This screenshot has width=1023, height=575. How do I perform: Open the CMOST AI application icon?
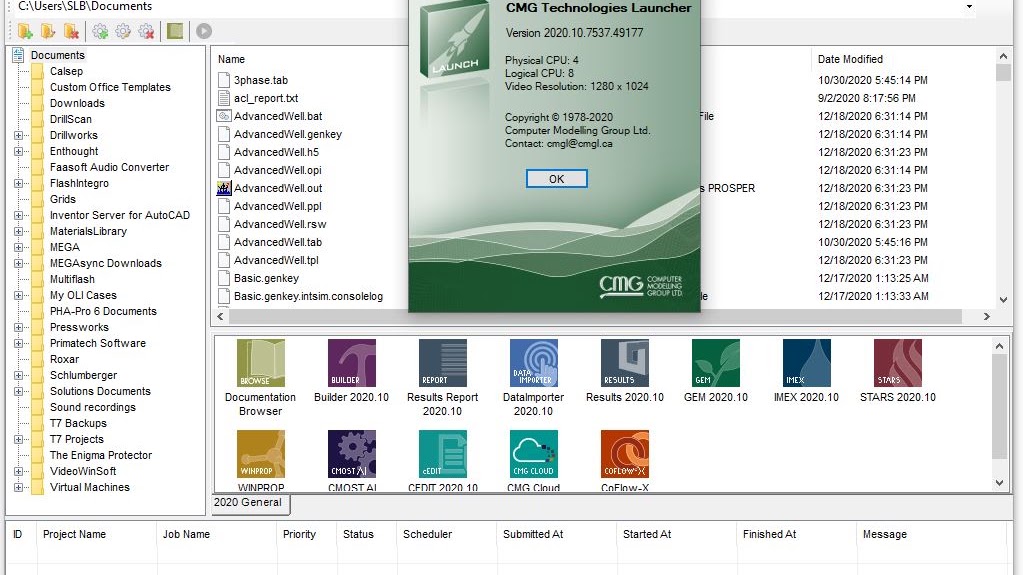[x=352, y=454]
